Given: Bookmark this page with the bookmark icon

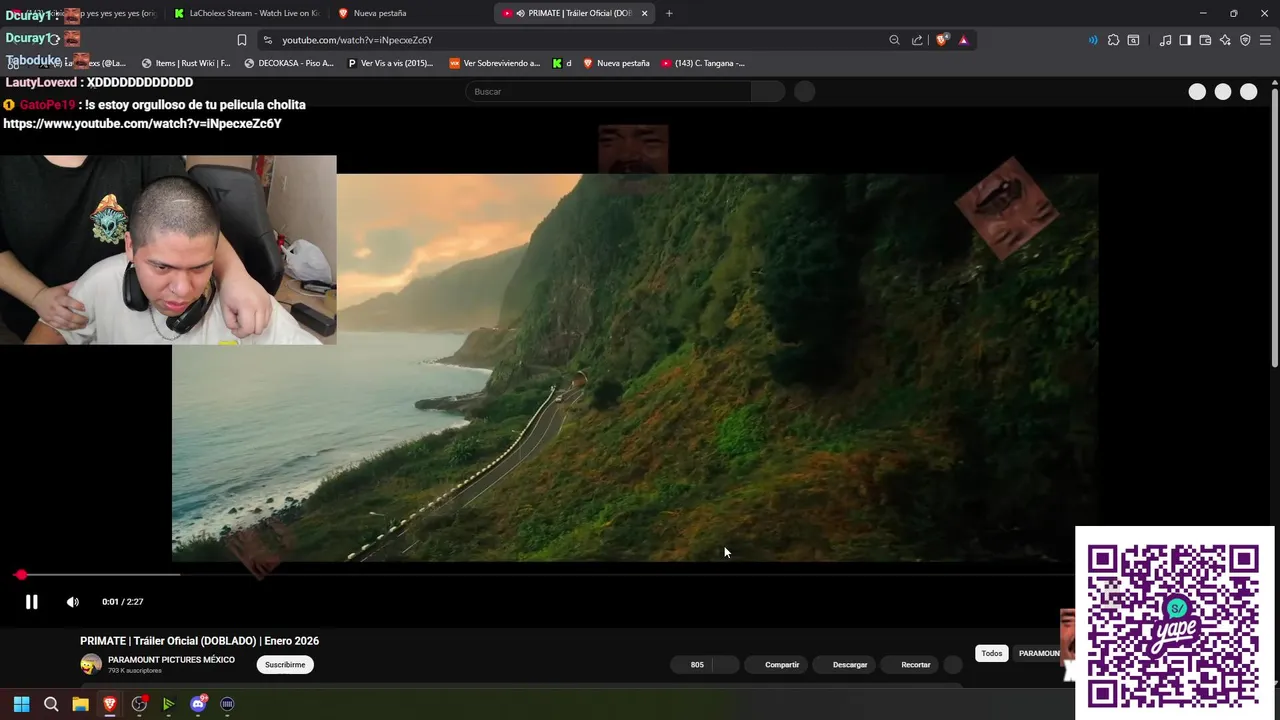Looking at the screenshot, I should [x=242, y=40].
